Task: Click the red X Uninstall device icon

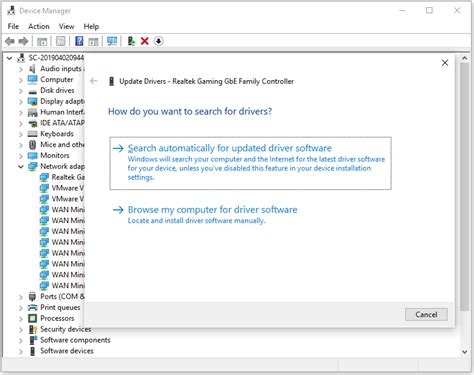Action: pyautogui.click(x=145, y=41)
